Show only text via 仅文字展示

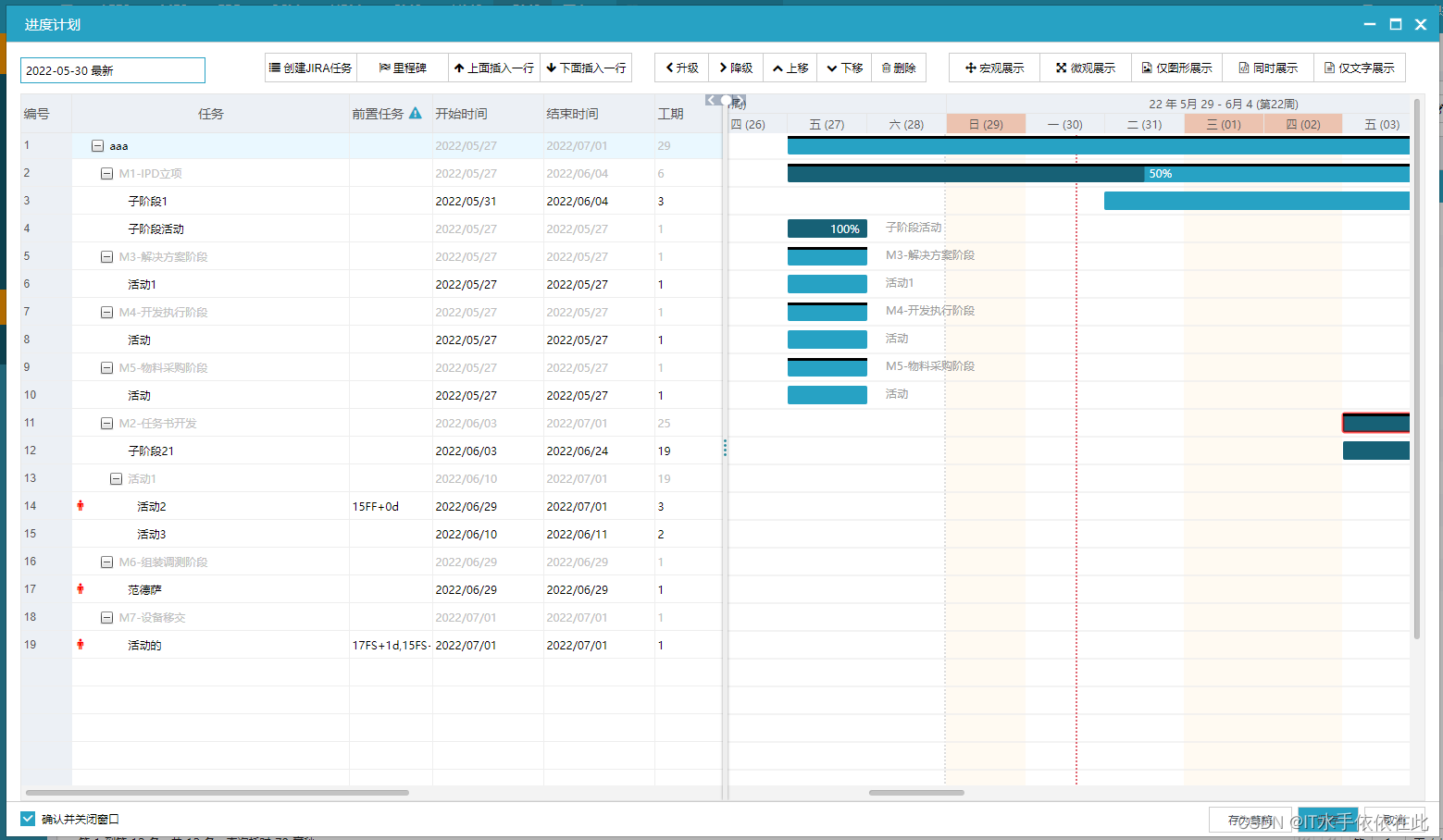1360,68
